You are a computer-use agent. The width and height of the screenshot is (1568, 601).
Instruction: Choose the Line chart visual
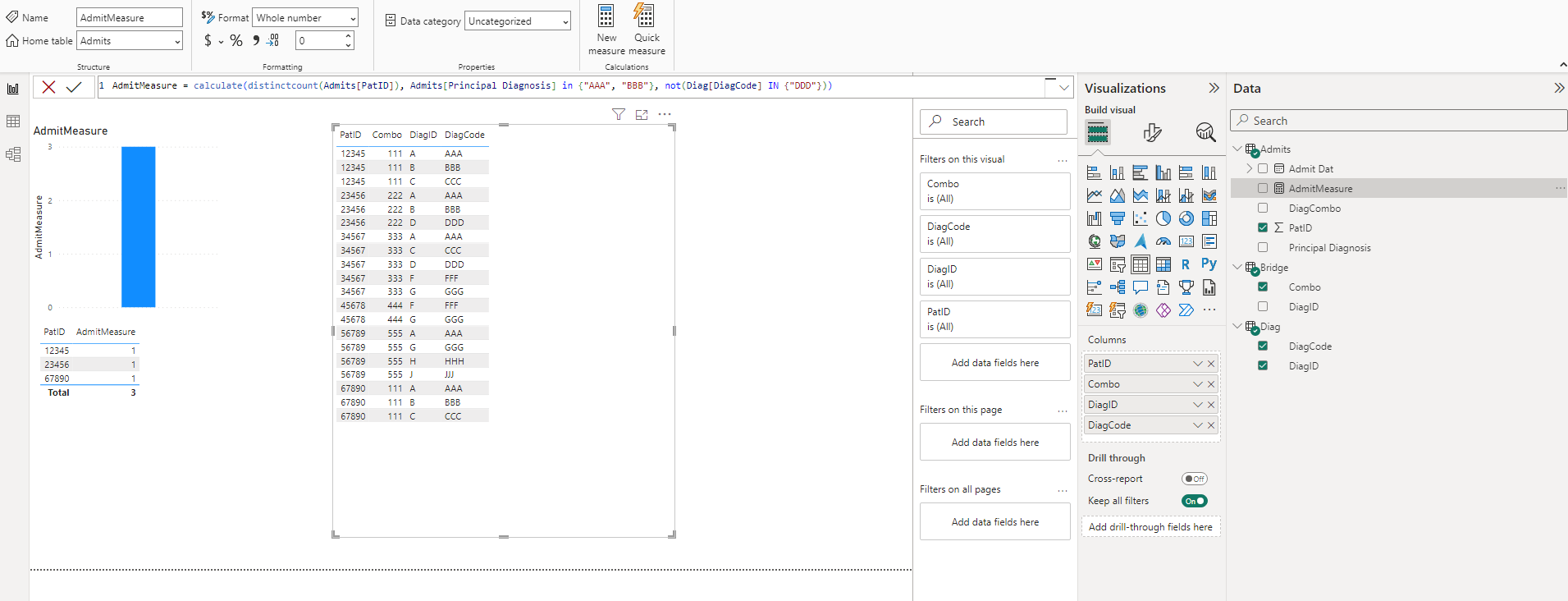pyautogui.click(x=1095, y=195)
